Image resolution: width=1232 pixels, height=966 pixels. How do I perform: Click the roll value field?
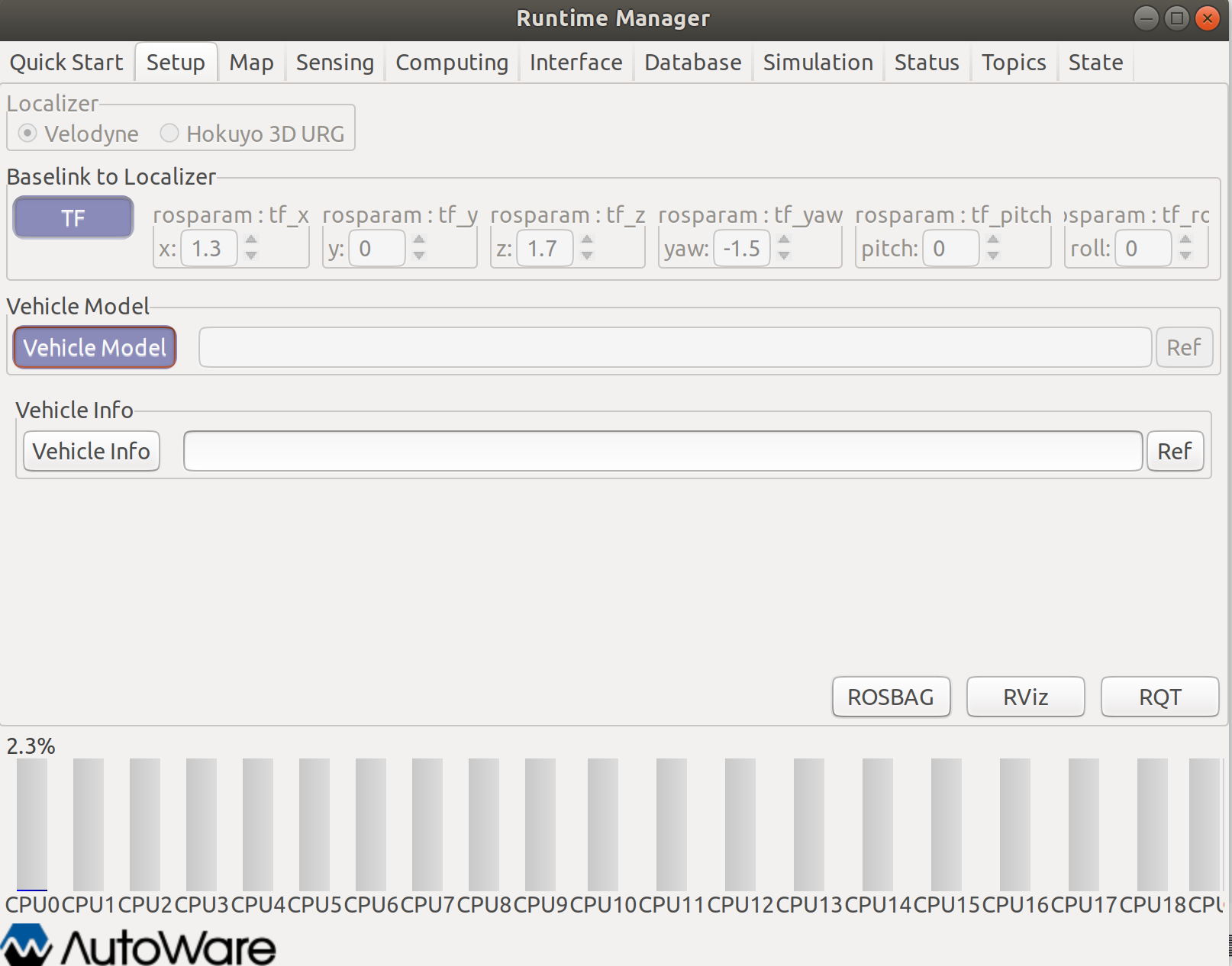(x=1143, y=249)
